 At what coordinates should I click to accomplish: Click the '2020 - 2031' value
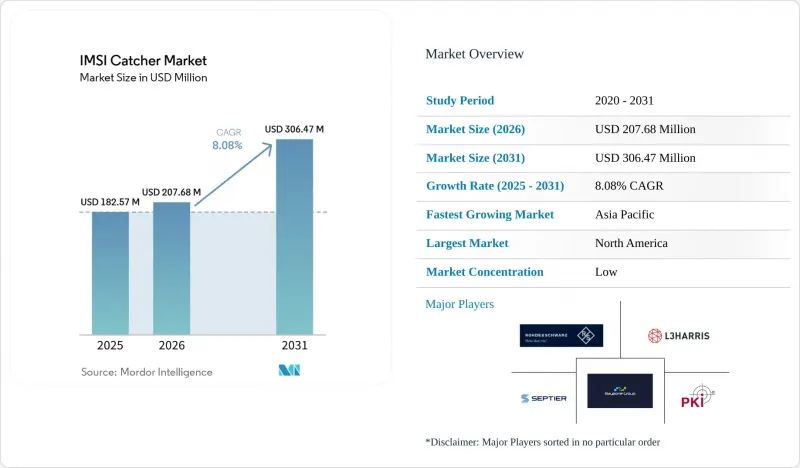tap(624, 101)
